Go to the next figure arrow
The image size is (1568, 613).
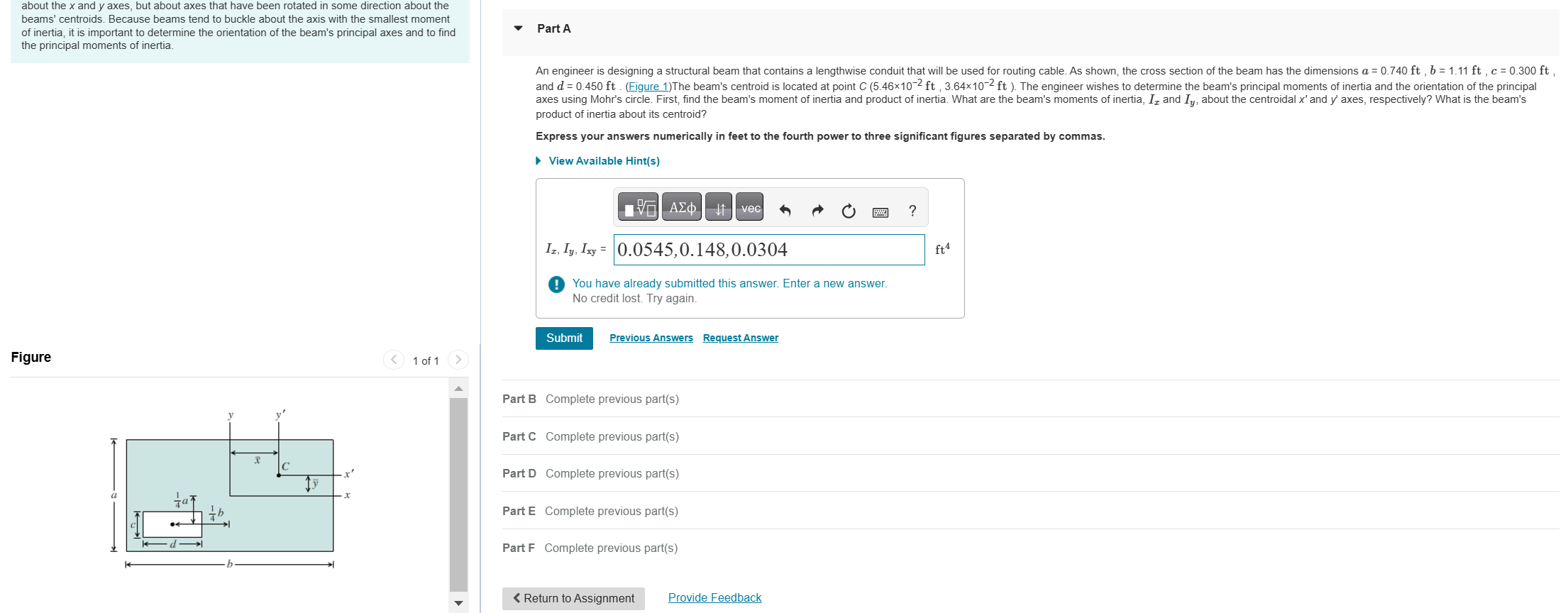pyautogui.click(x=458, y=360)
